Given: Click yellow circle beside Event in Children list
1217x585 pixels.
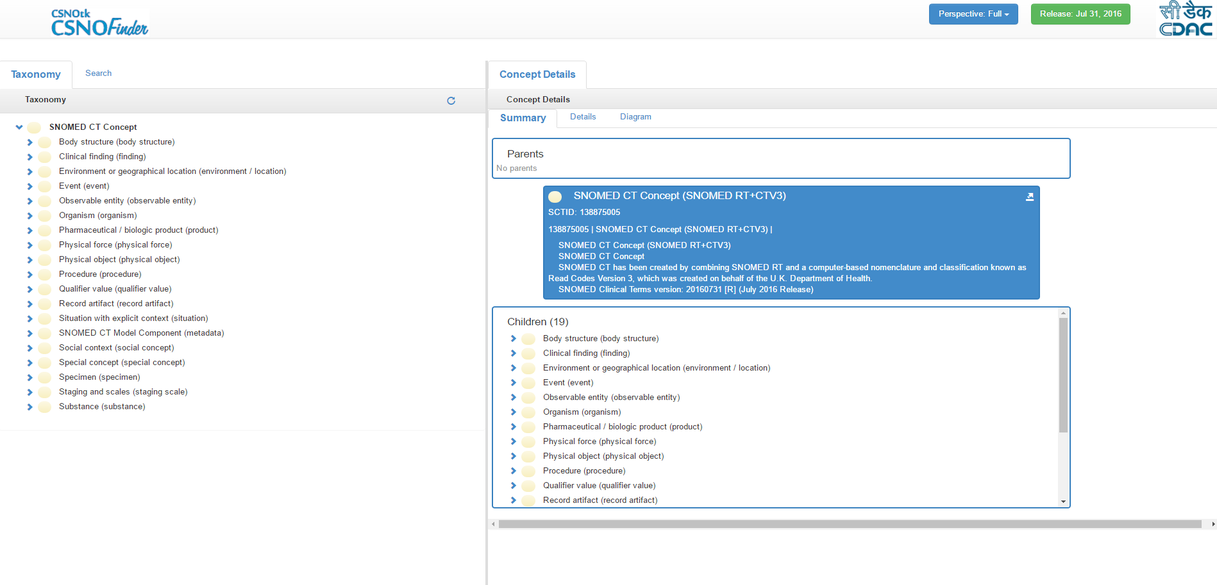Looking at the screenshot, I should point(529,383).
